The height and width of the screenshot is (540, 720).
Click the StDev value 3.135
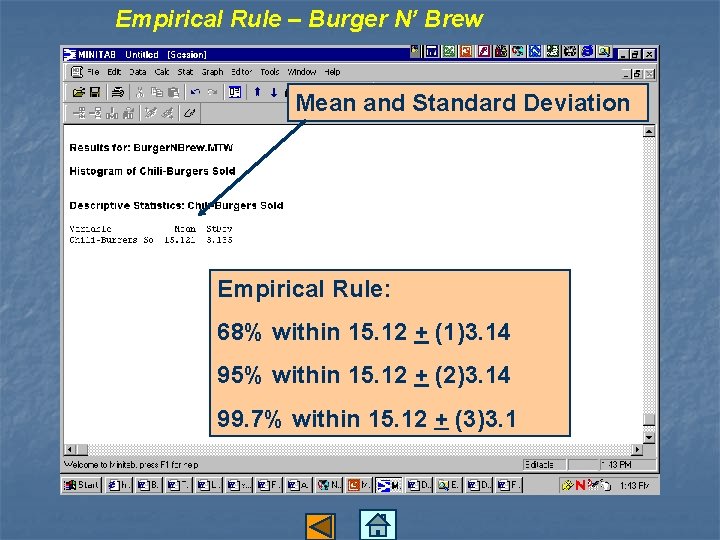[219, 240]
